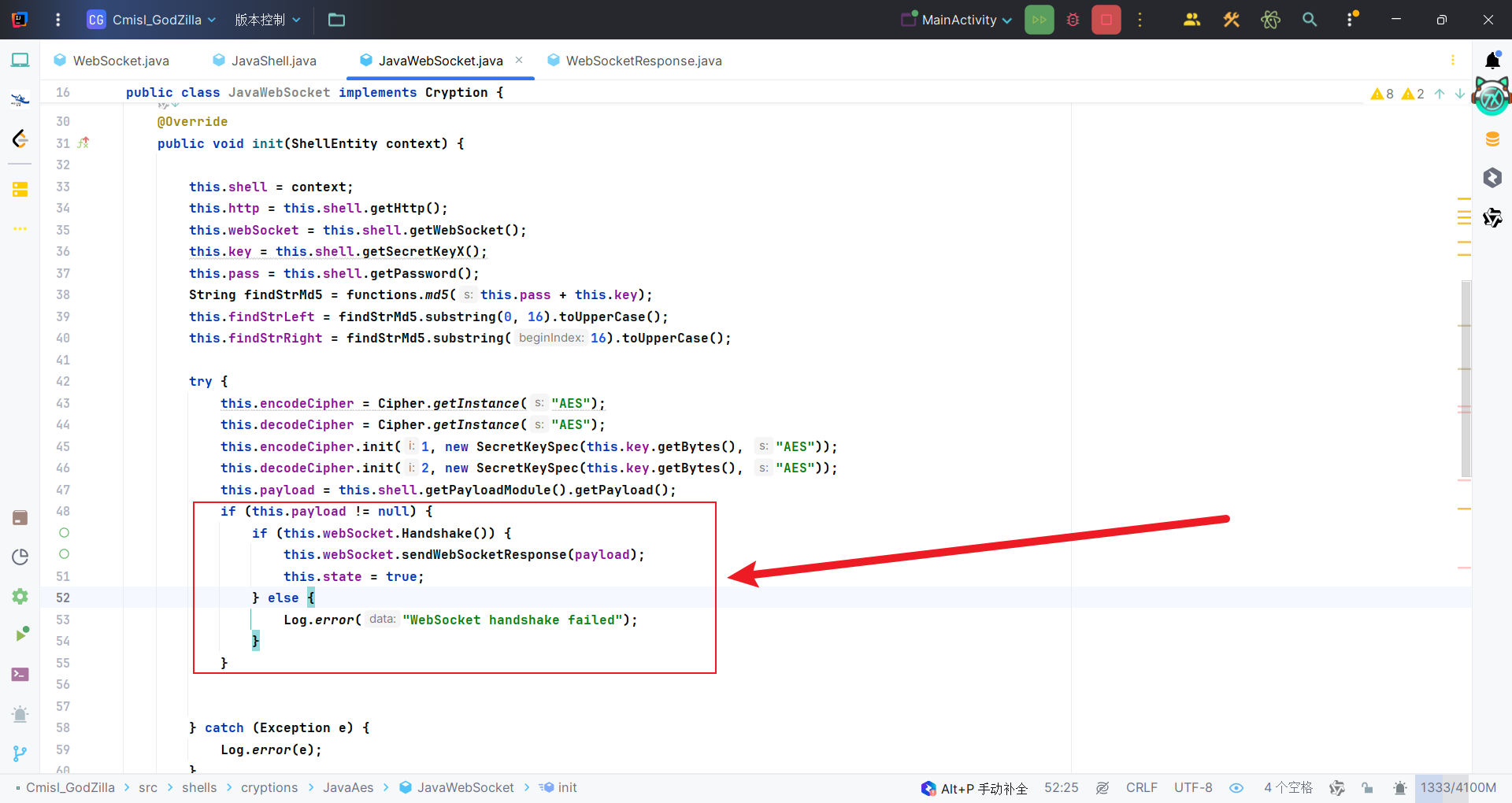Viewport: 1512px width, 803px height.
Task: Open the Terminal tool window
Action: pyautogui.click(x=20, y=675)
